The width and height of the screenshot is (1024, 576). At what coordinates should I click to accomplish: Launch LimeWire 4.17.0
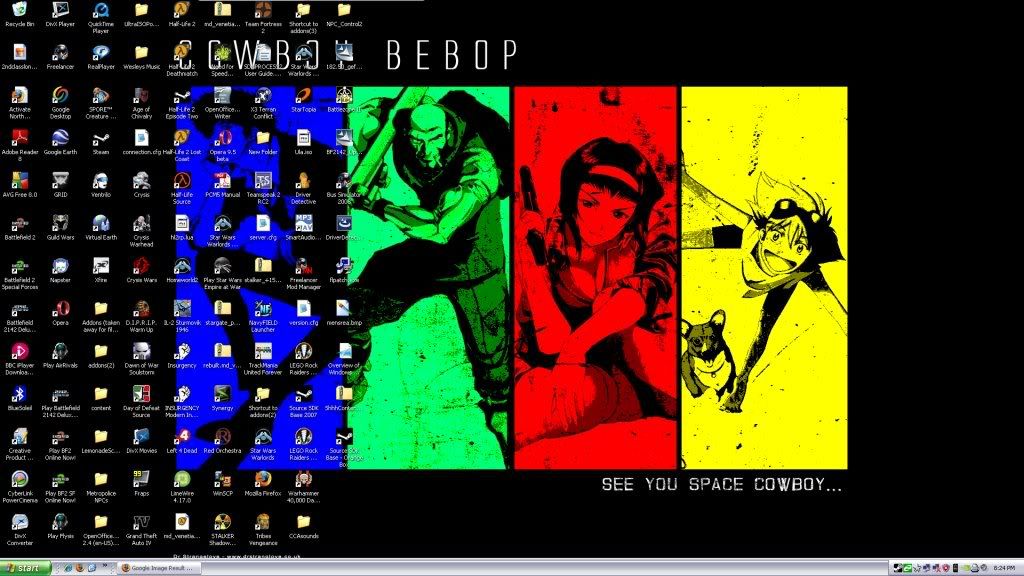pos(182,486)
